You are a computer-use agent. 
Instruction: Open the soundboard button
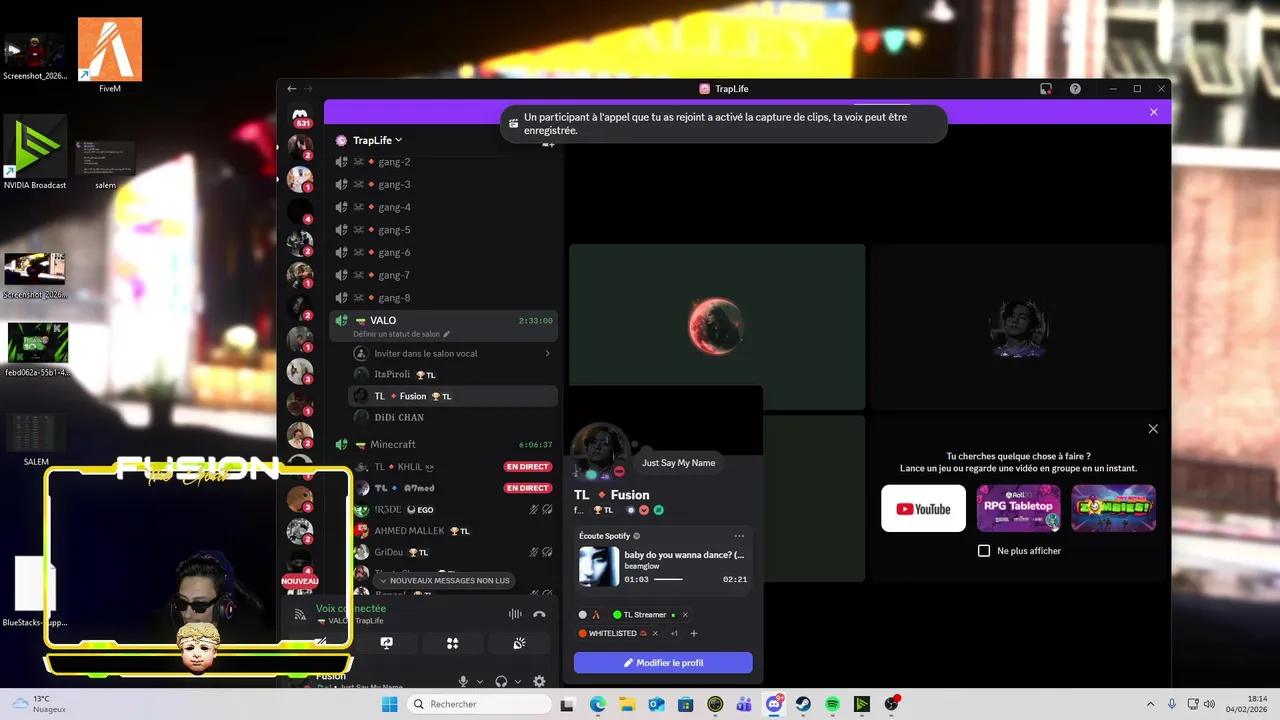pyautogui.click(x=519, y=643)
